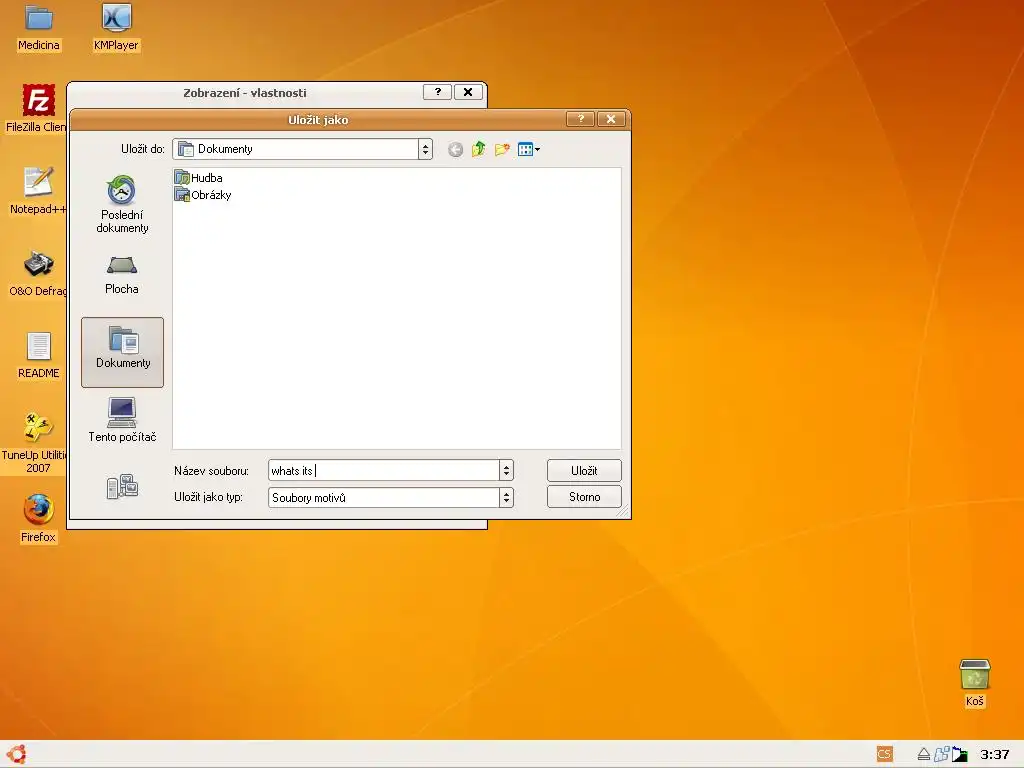The image size is (1024, 768).
Task: Open the Koš recycle bin
Action: point(974,683)
